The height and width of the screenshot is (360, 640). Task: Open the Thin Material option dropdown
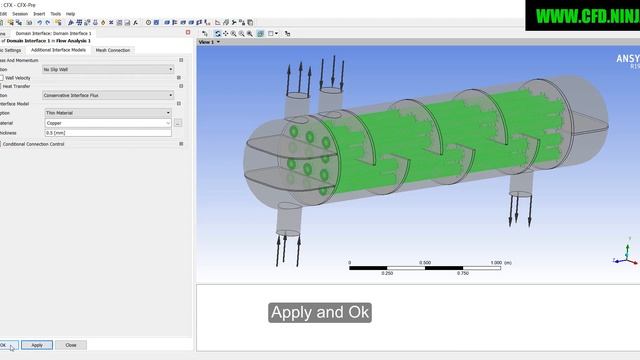(x=108, y=113)
